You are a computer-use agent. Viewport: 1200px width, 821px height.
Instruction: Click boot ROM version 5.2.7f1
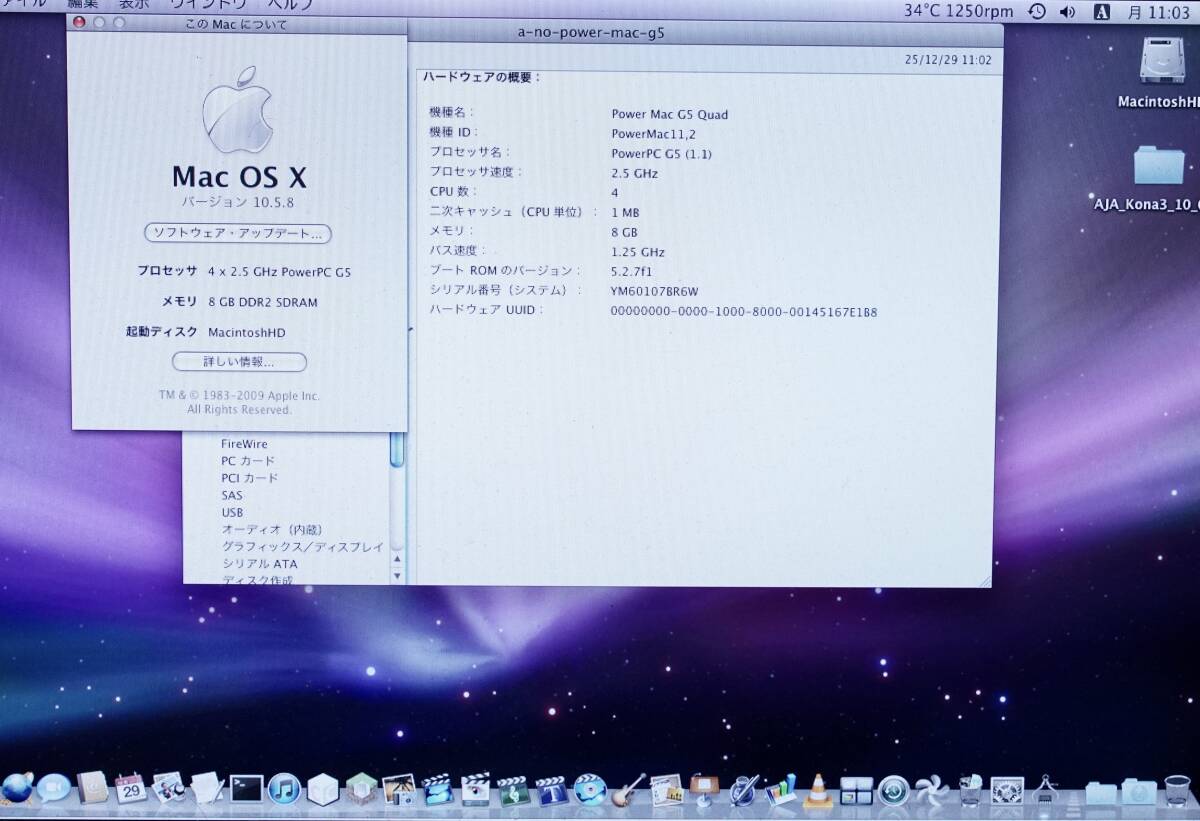pos(631,271)
